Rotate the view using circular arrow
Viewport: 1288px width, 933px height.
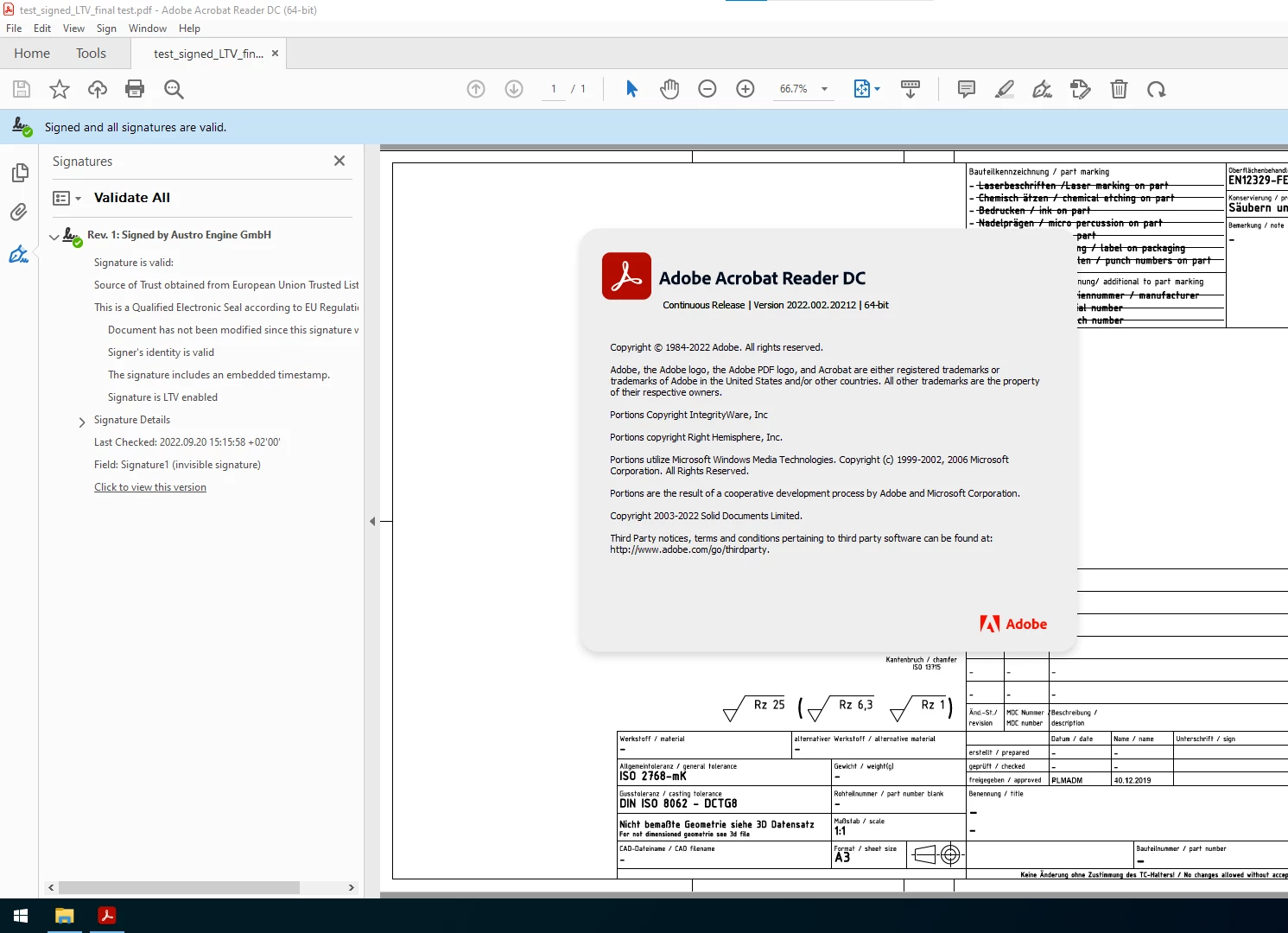click(1157, 89)
